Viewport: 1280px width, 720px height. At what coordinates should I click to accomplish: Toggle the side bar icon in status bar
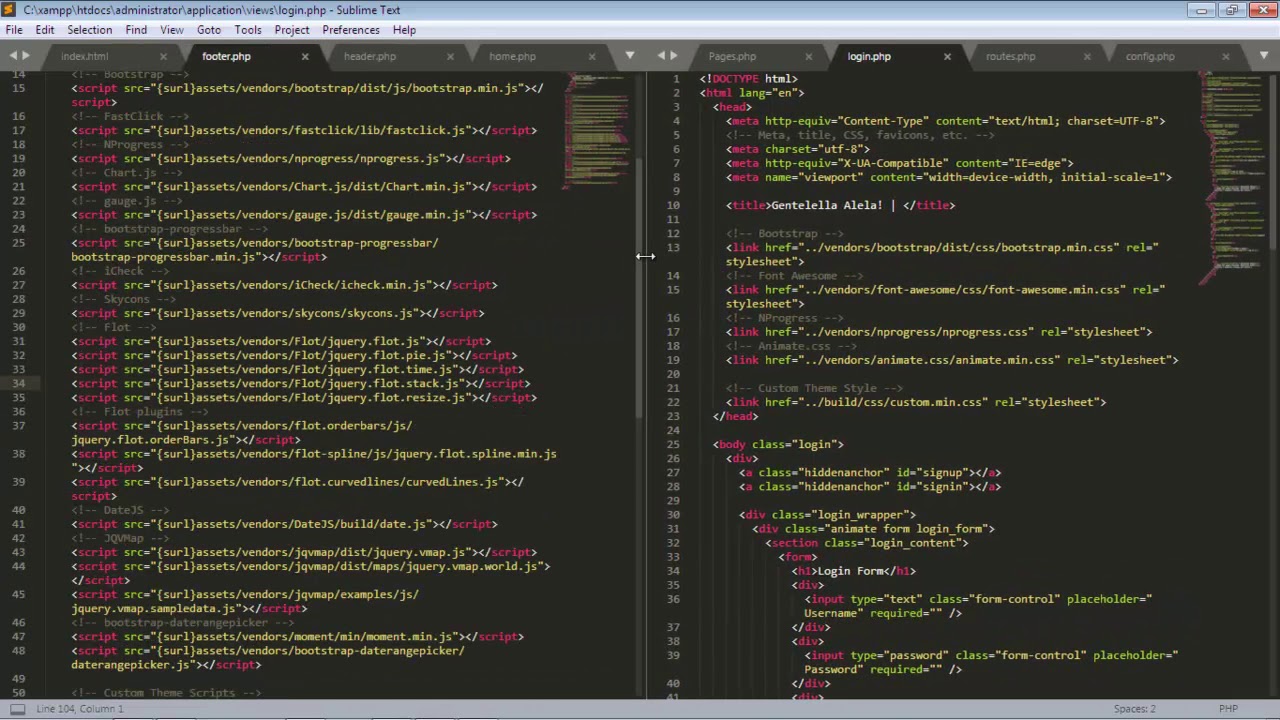click(x=17, y=709)
